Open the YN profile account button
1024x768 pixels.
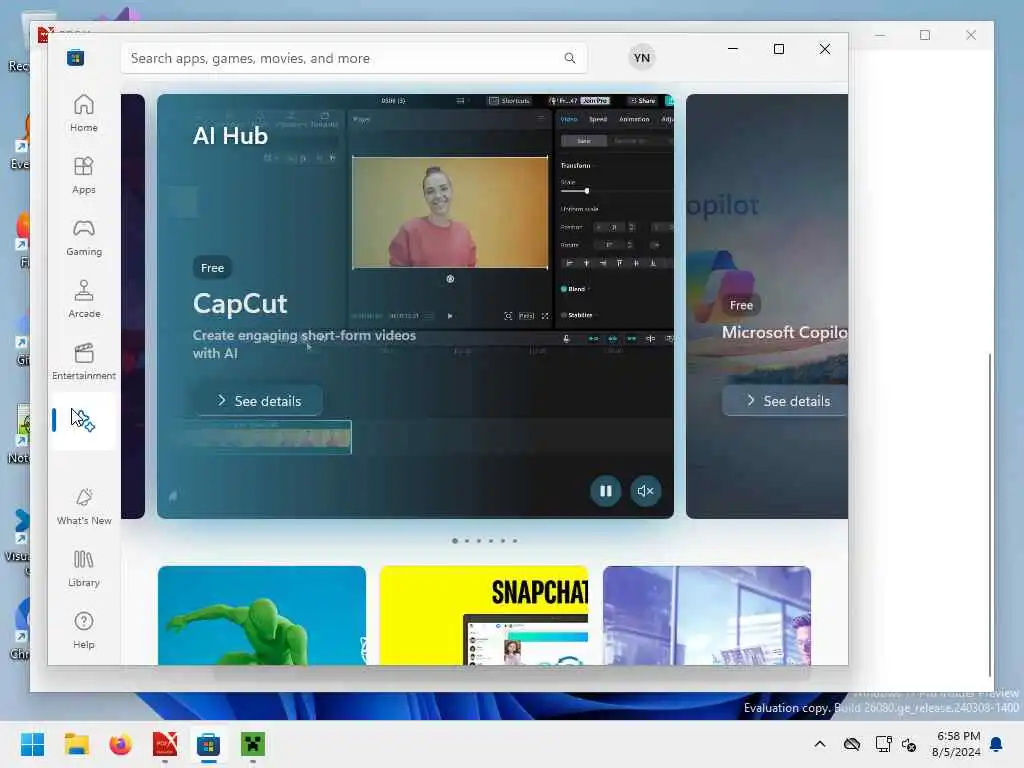coord(642,58)
